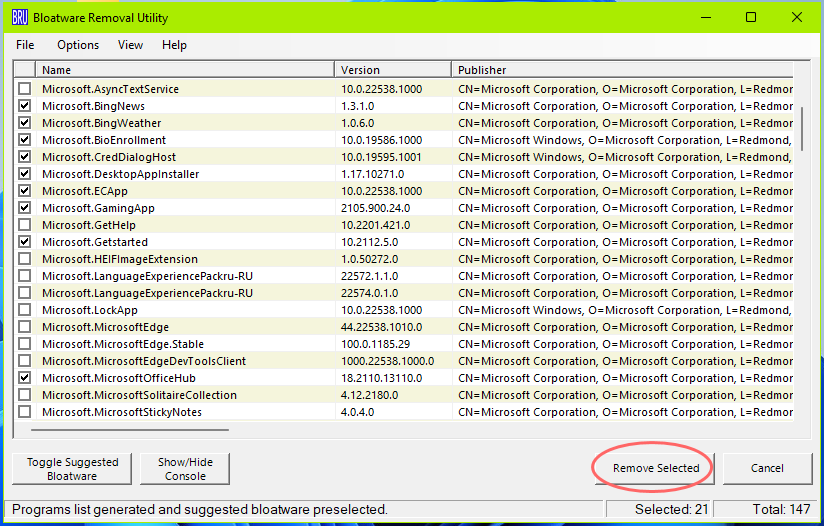
Task: Uncheck the Microsoft.BingWeather checkbox
Action: 24,123
